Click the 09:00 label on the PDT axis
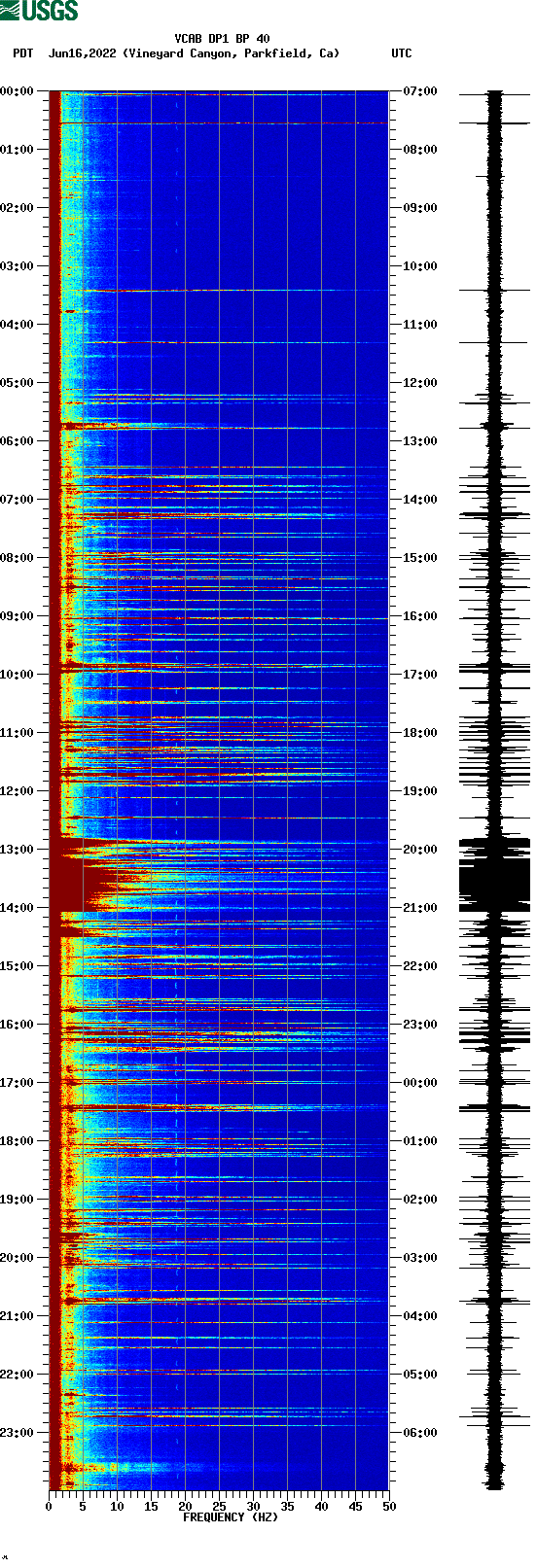The width and height of the screenshot is (537, 1568). pyautogui.click(x=17, y=616)
